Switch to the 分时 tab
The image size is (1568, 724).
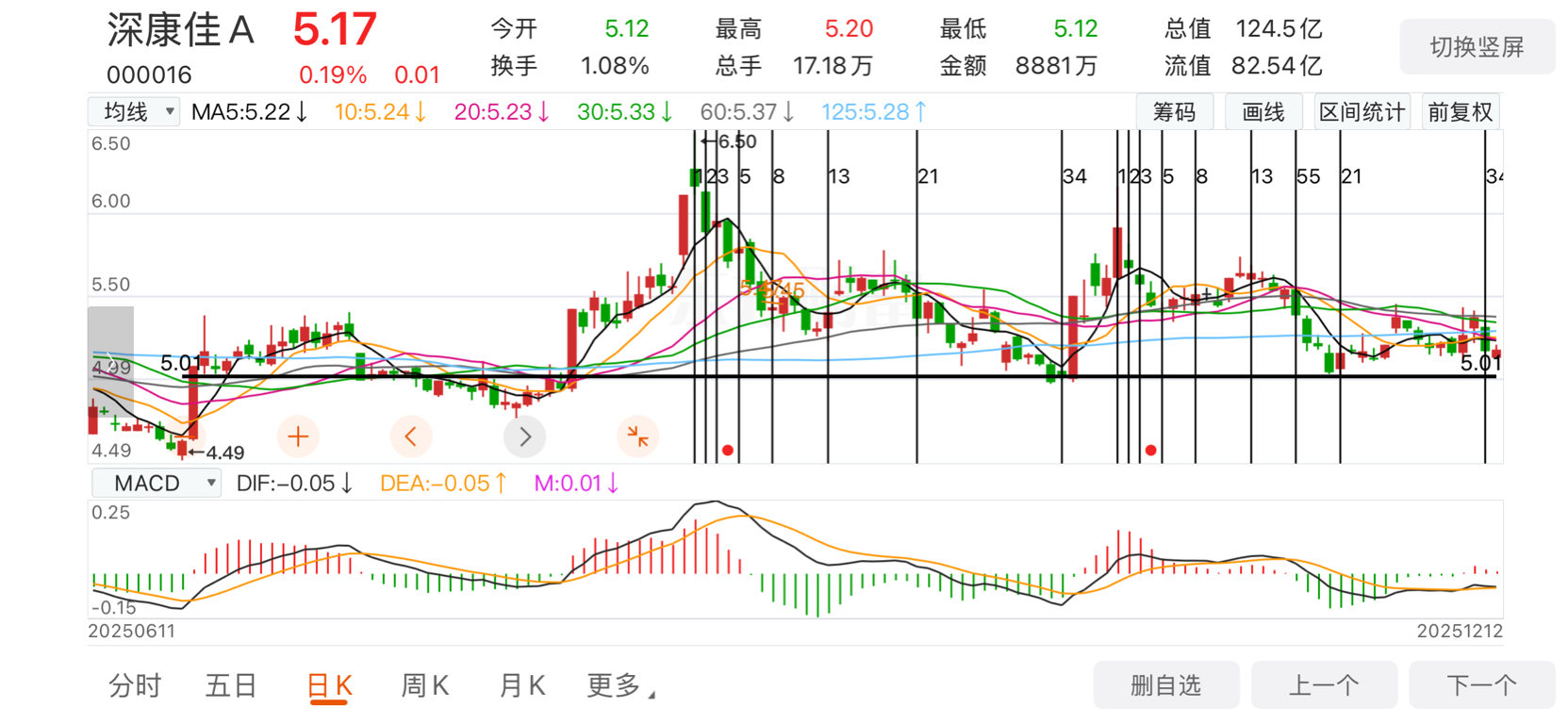click(x=135, y=685)
